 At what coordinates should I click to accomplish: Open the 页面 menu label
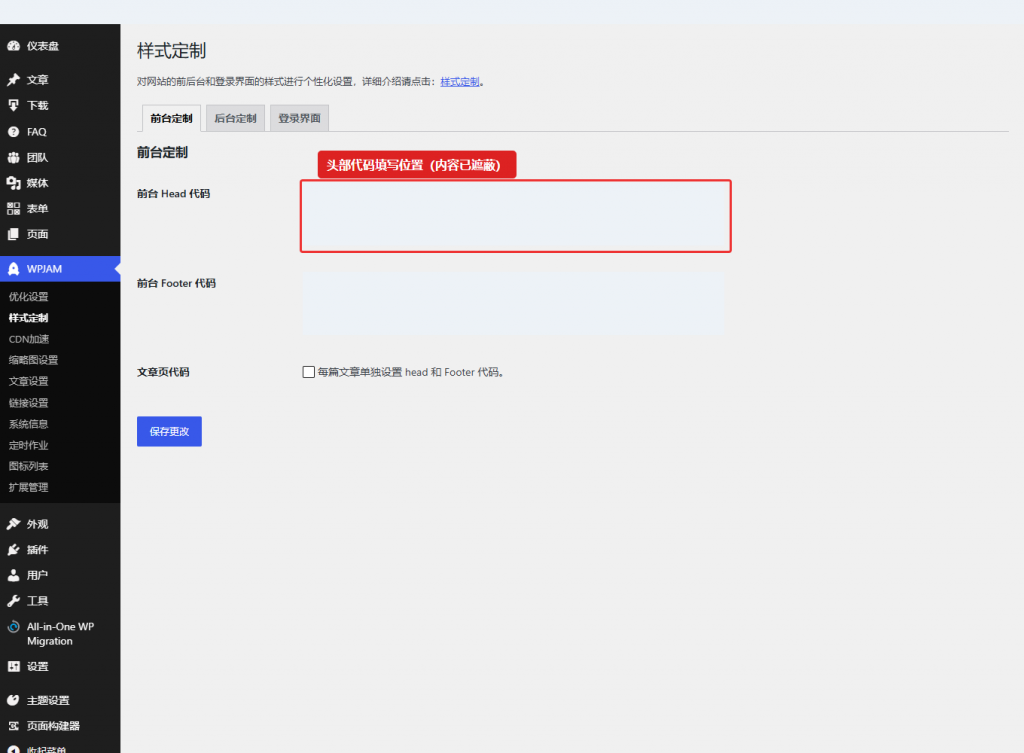click(38, 234)
